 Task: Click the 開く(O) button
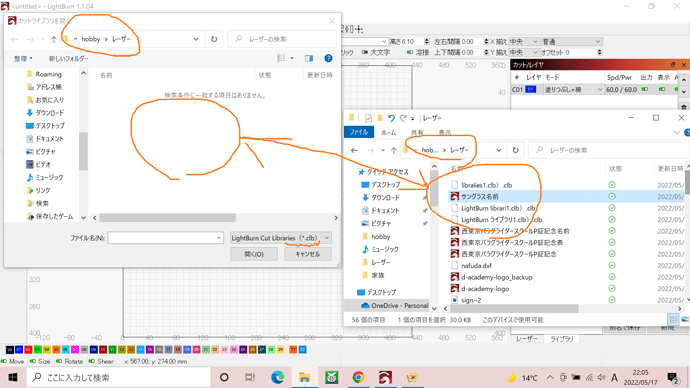254,254
